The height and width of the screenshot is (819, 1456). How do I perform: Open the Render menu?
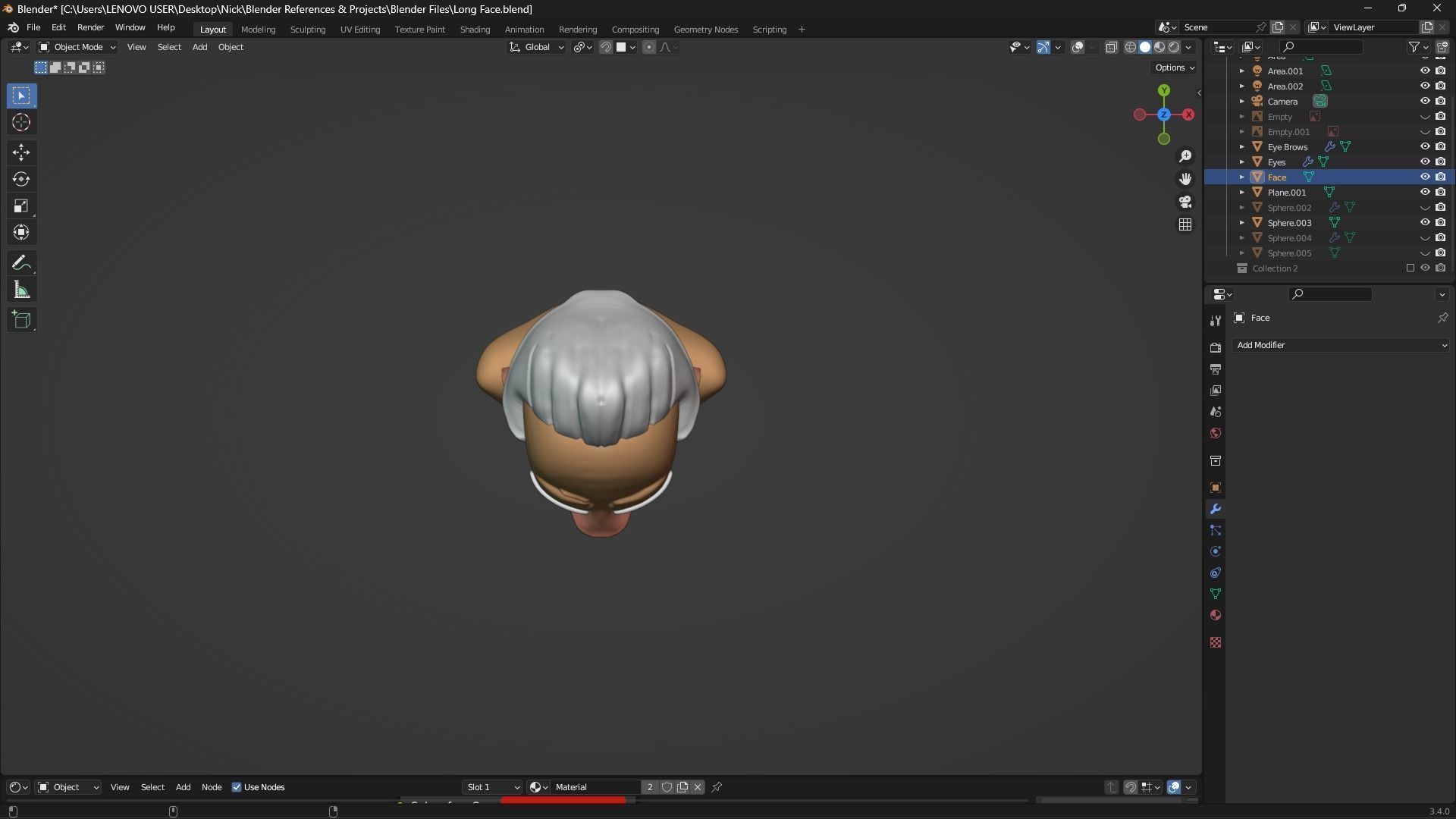click(90, 27)
